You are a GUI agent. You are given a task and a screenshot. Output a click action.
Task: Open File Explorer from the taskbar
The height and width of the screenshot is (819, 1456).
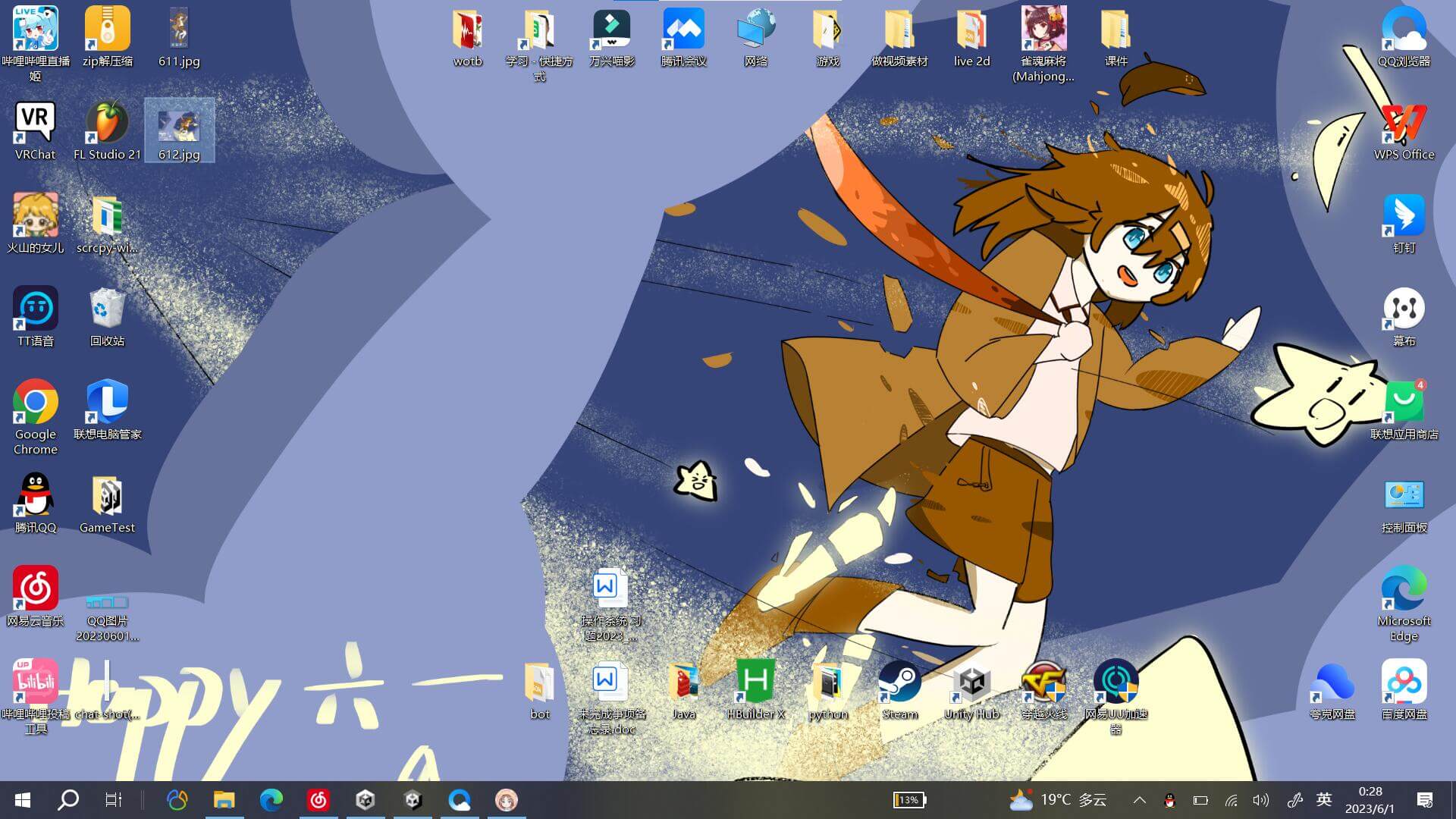pos(224,800)
